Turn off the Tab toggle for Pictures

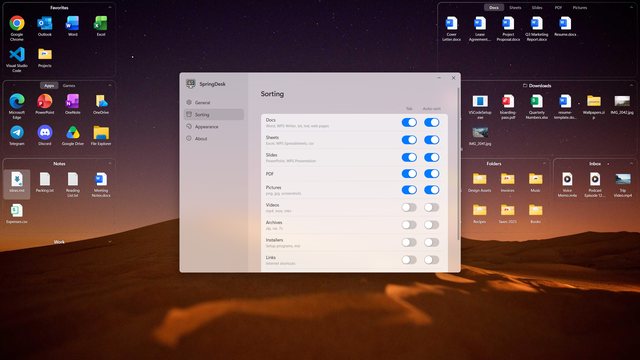409,190
